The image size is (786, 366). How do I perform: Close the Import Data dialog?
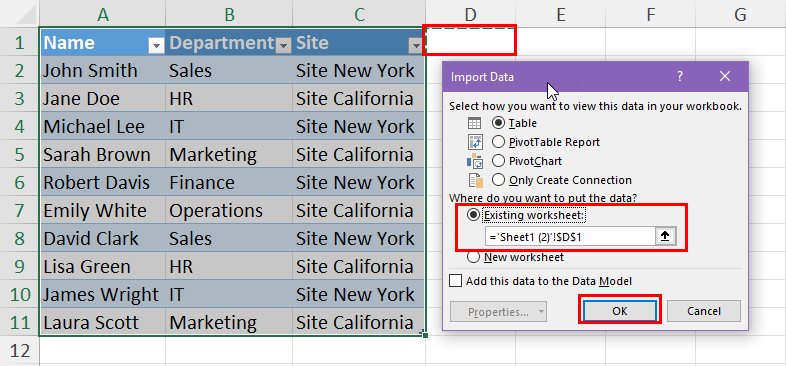[x=724, y=77]
